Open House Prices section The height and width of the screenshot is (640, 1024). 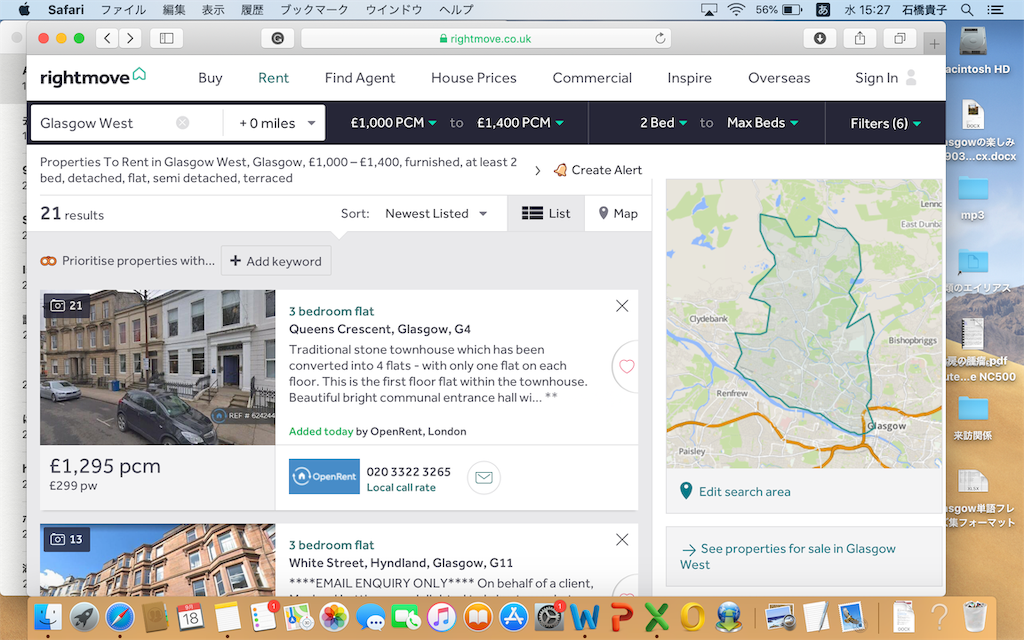pyautogui.click(x=473, y=78)
